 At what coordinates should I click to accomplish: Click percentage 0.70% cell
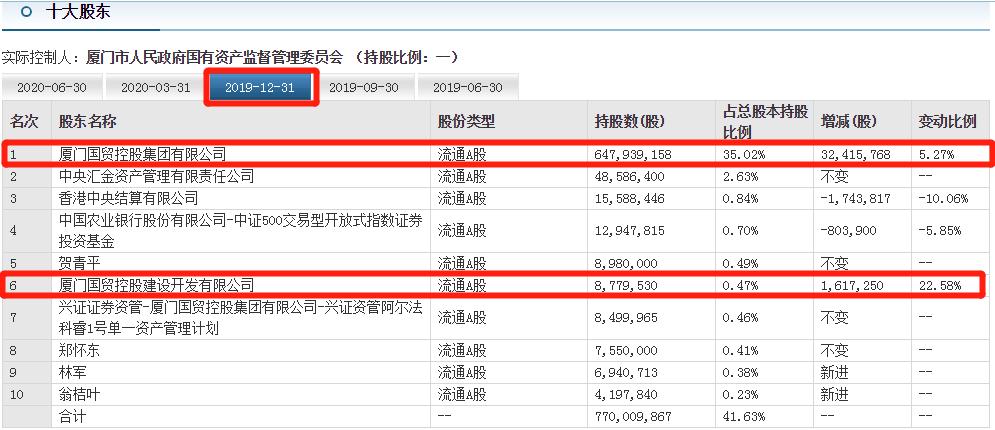point(741,231)
